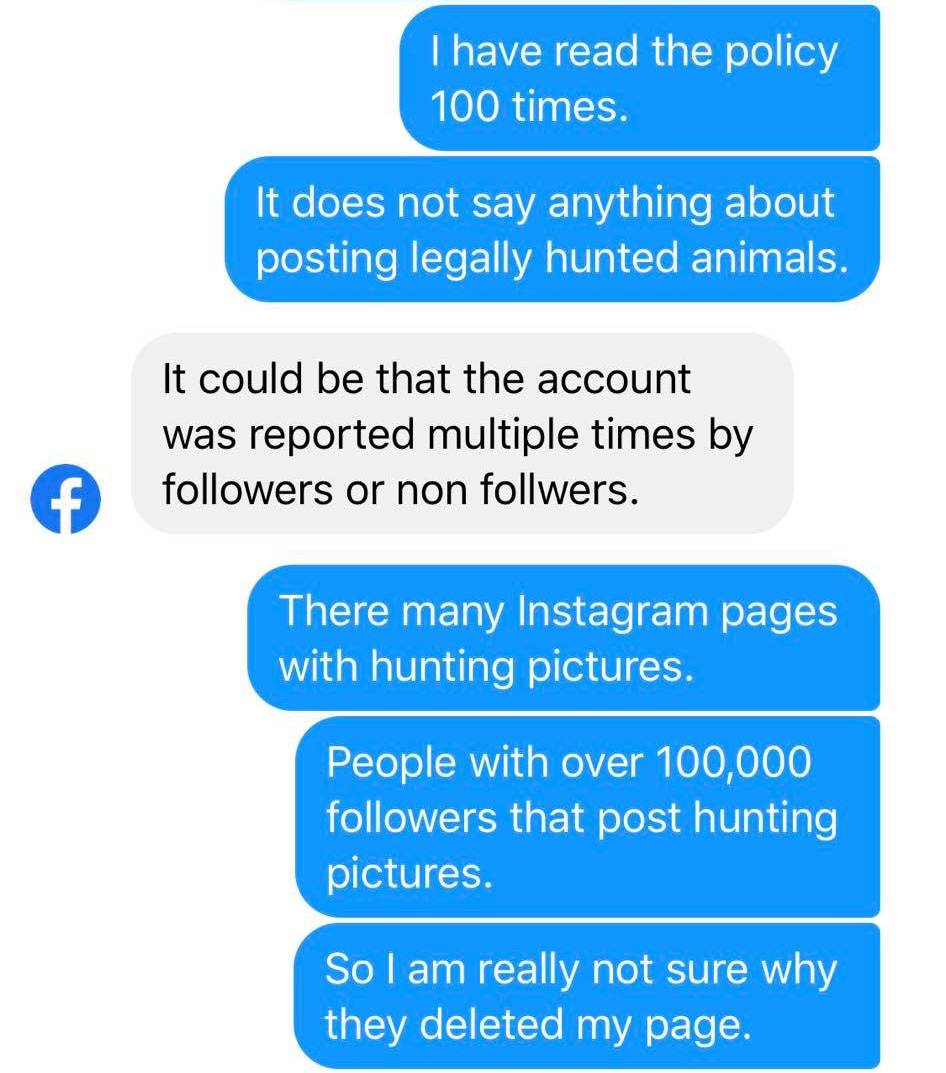Click the words "with hunting pictures." under Instagram pages
The width and height of the screenshot is (946, 1073).
(x=487, y=667)
